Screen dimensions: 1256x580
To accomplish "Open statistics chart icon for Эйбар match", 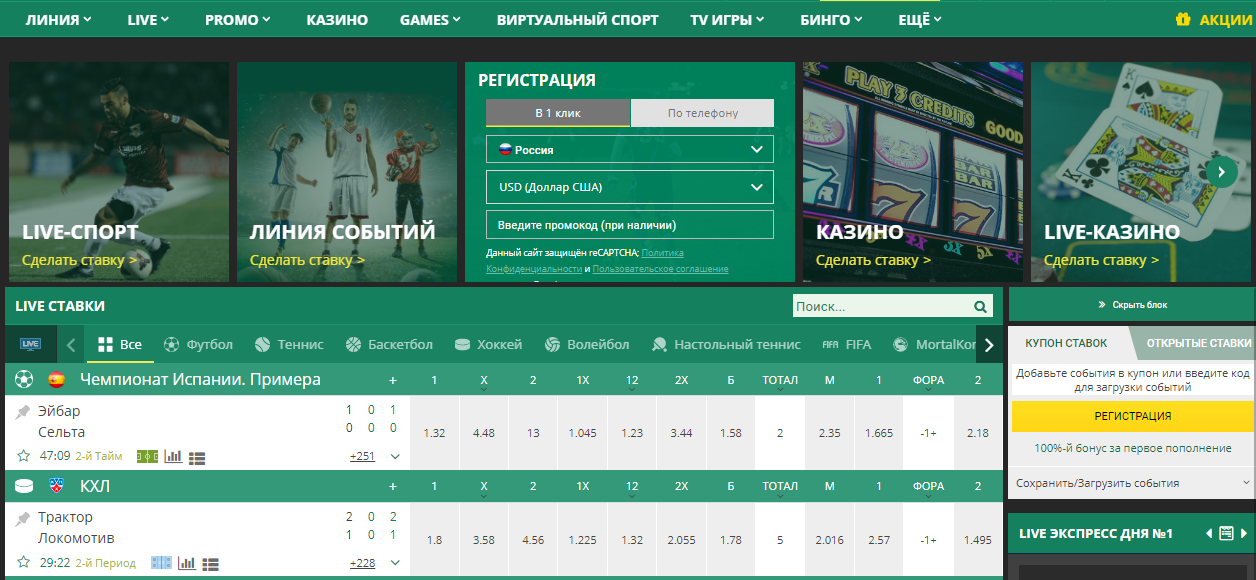I will pyautogui.click(x=174, y=456).
